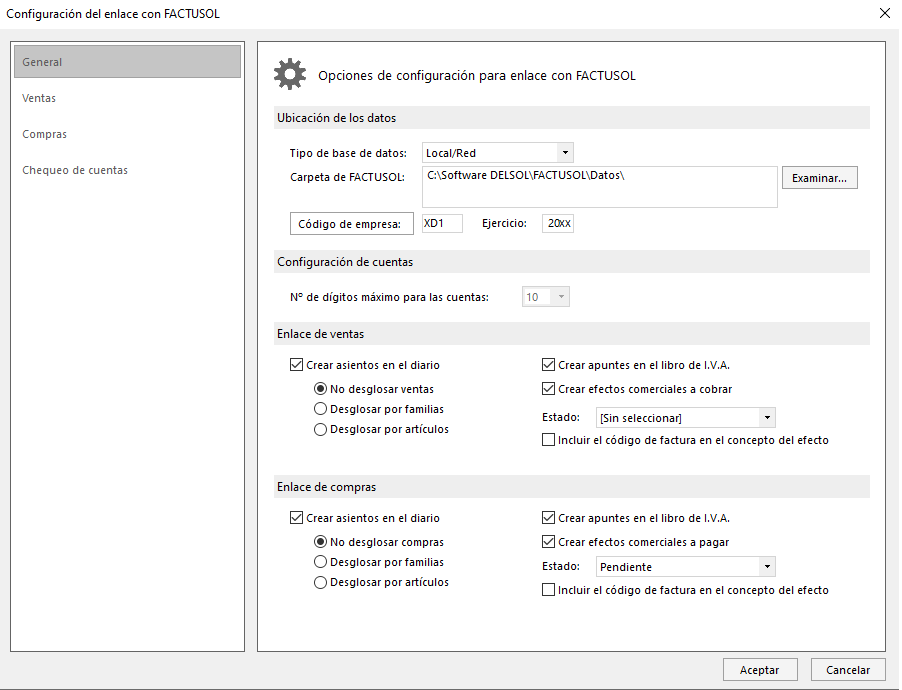Click the Ubicación de los datos heading

pyautogui.click(x=337, y=118)
